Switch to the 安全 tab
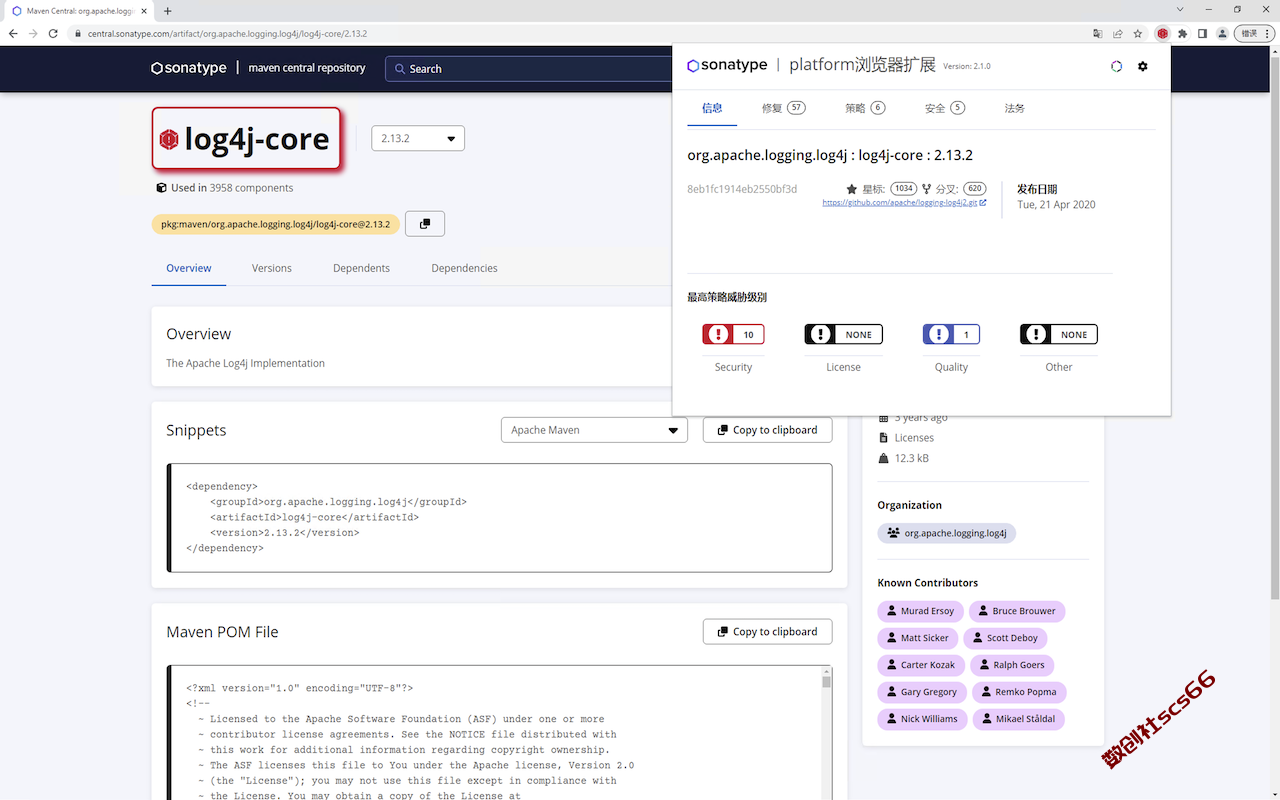 945,108
